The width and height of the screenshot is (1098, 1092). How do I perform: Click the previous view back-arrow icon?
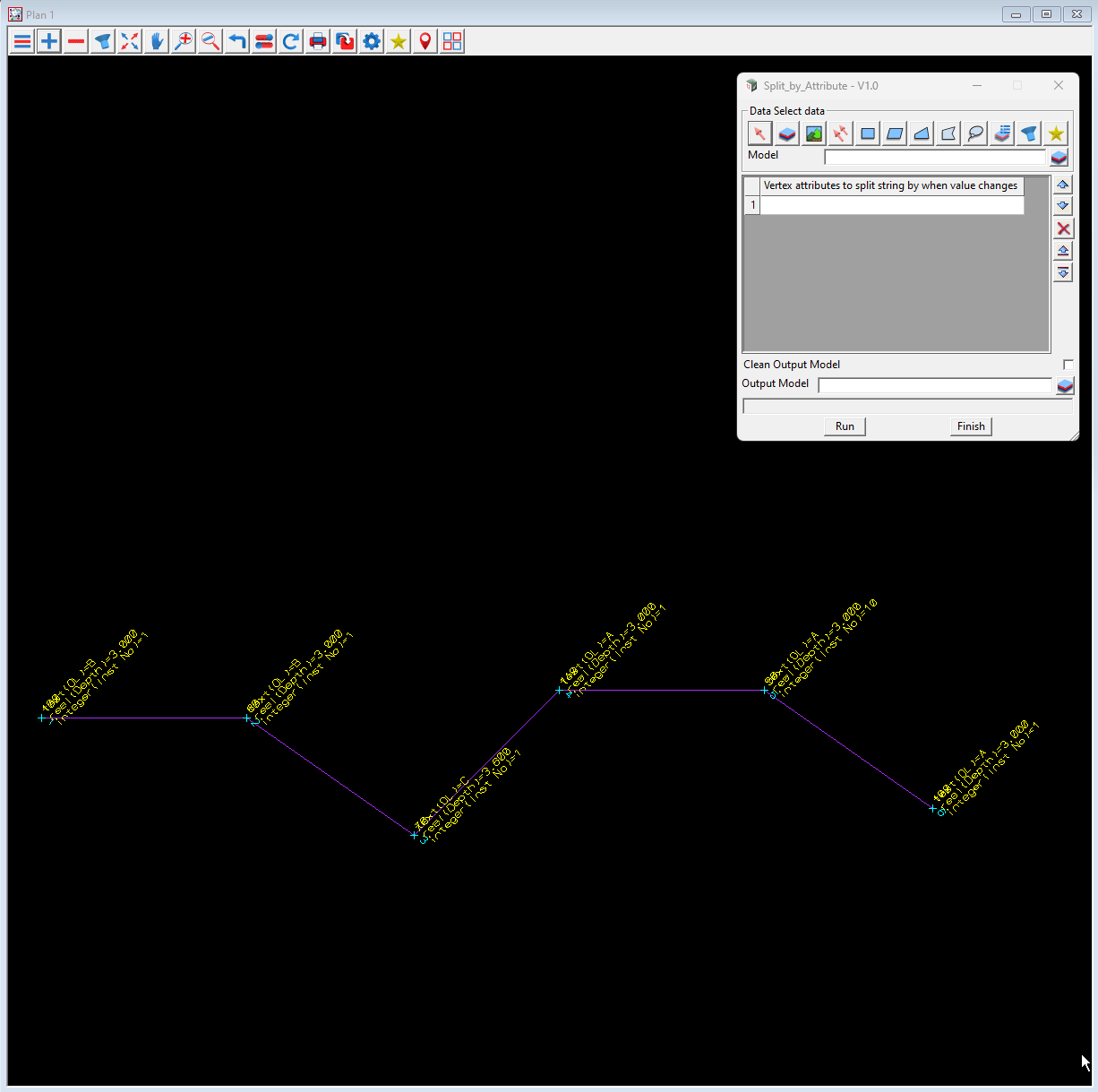click(x=237, y=41)
